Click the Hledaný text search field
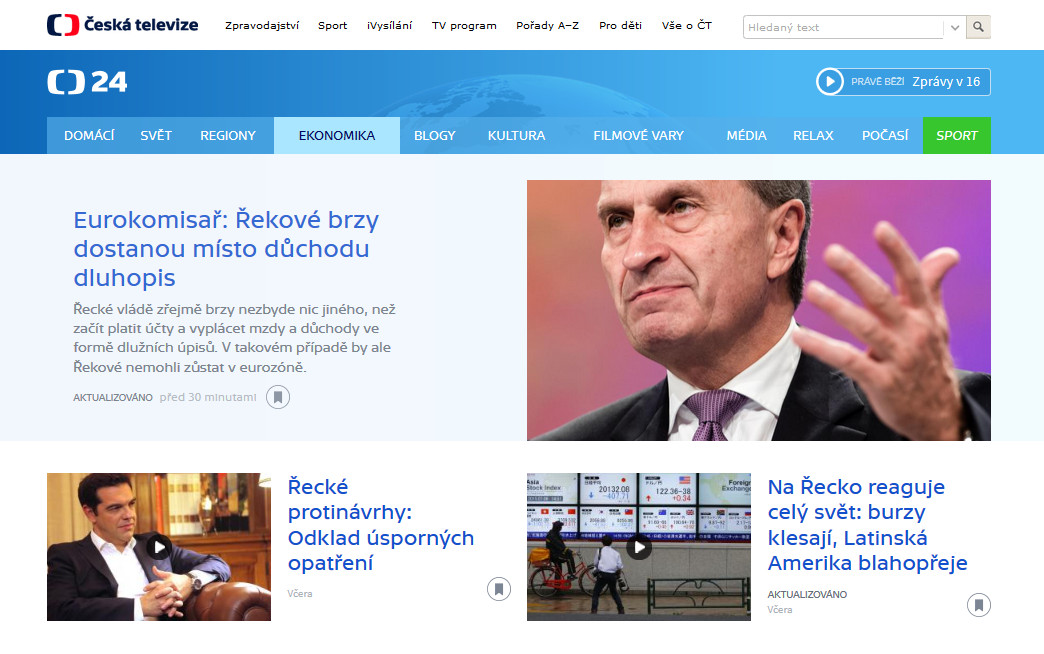 point(843,27)
